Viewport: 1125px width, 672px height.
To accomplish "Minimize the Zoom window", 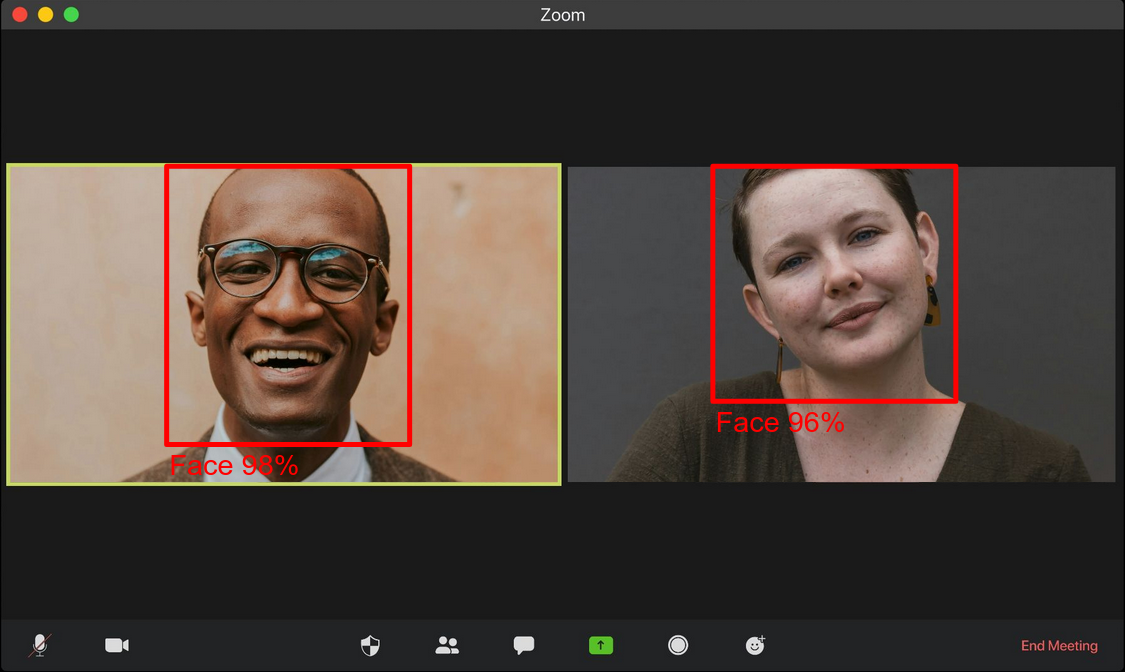I will pos(45,15).
